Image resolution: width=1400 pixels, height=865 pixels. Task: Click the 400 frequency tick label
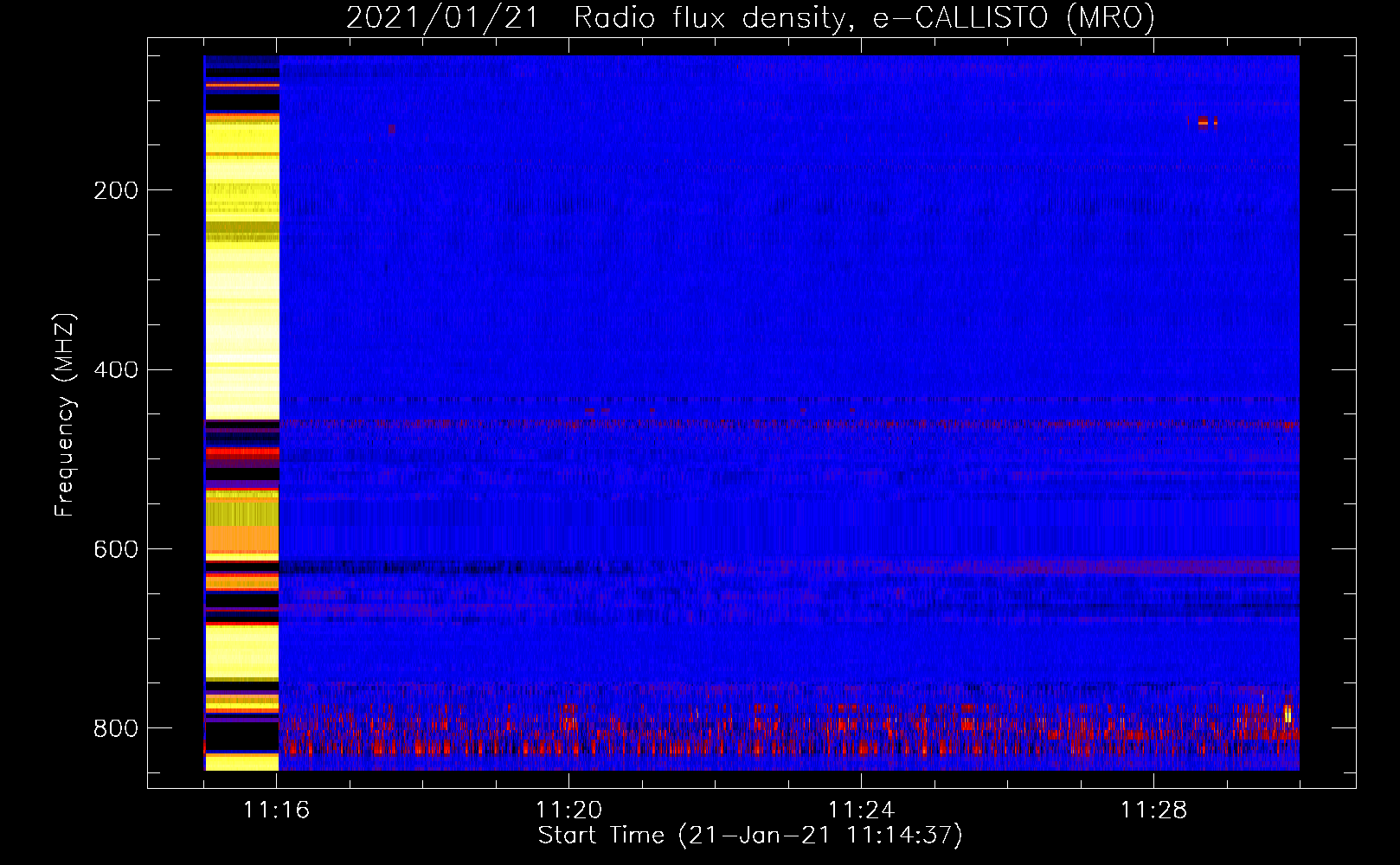116,370
